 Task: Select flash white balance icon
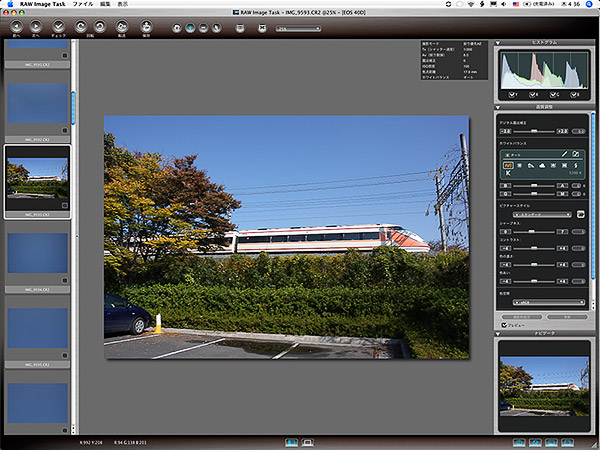pos(576,165)
